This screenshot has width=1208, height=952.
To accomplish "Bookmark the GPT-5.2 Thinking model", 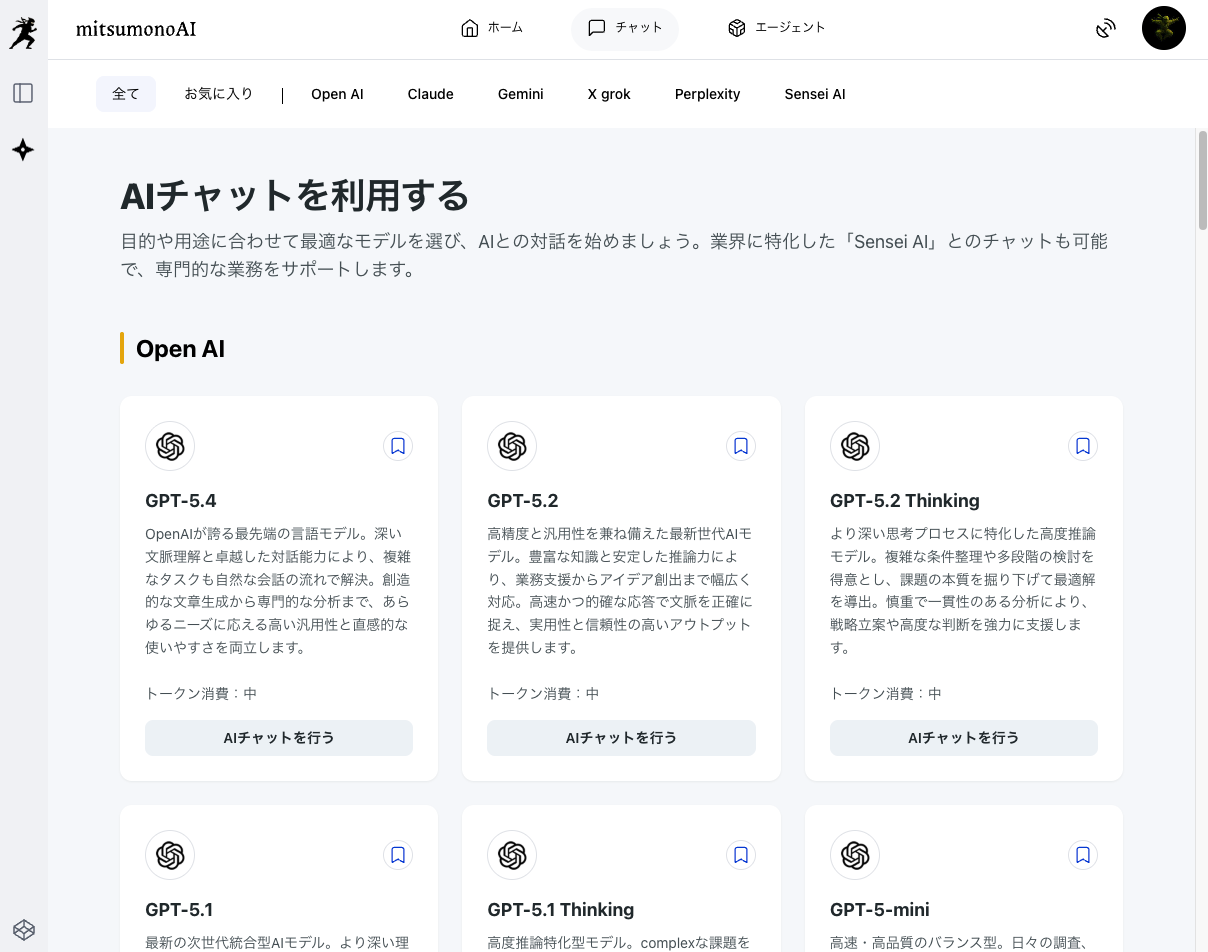I will [x=1083, y=446].
